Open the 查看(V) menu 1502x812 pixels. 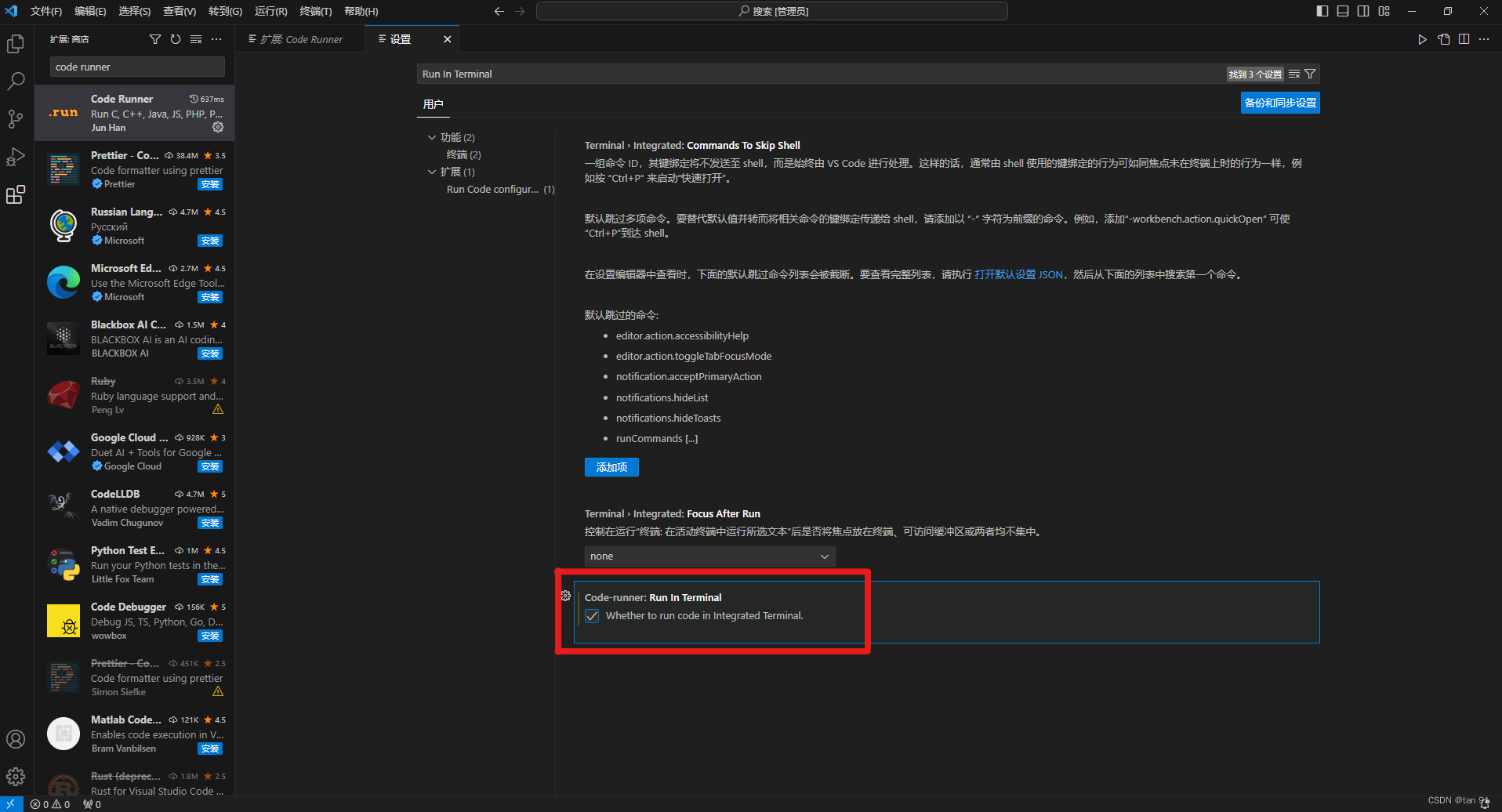tap(180, 11)
